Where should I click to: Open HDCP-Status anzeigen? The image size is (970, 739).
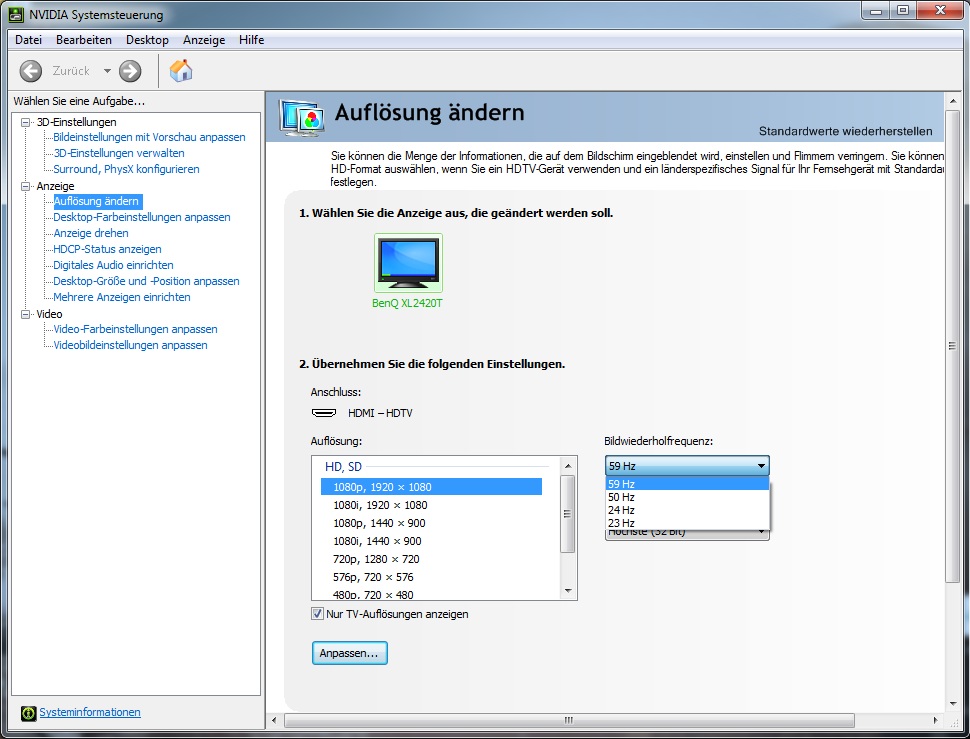click(x=107, y=249)
